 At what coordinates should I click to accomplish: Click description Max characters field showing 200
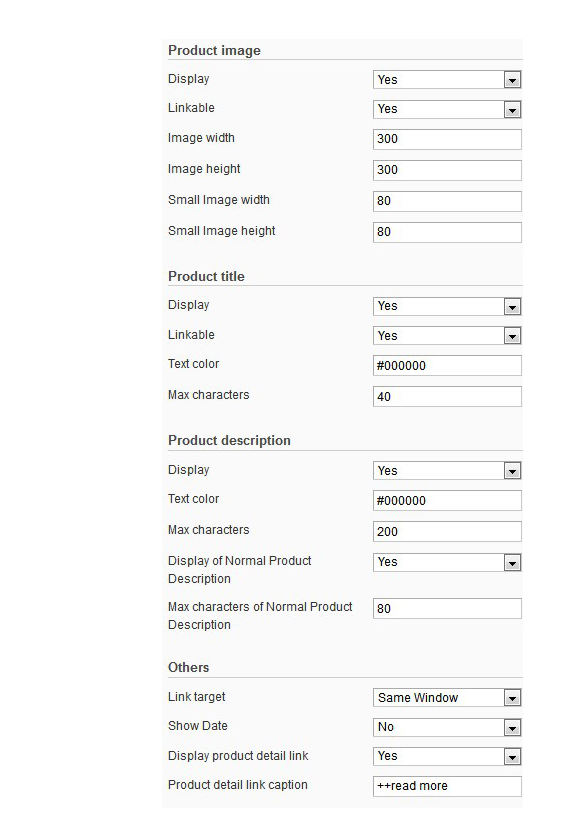(447, 531)
